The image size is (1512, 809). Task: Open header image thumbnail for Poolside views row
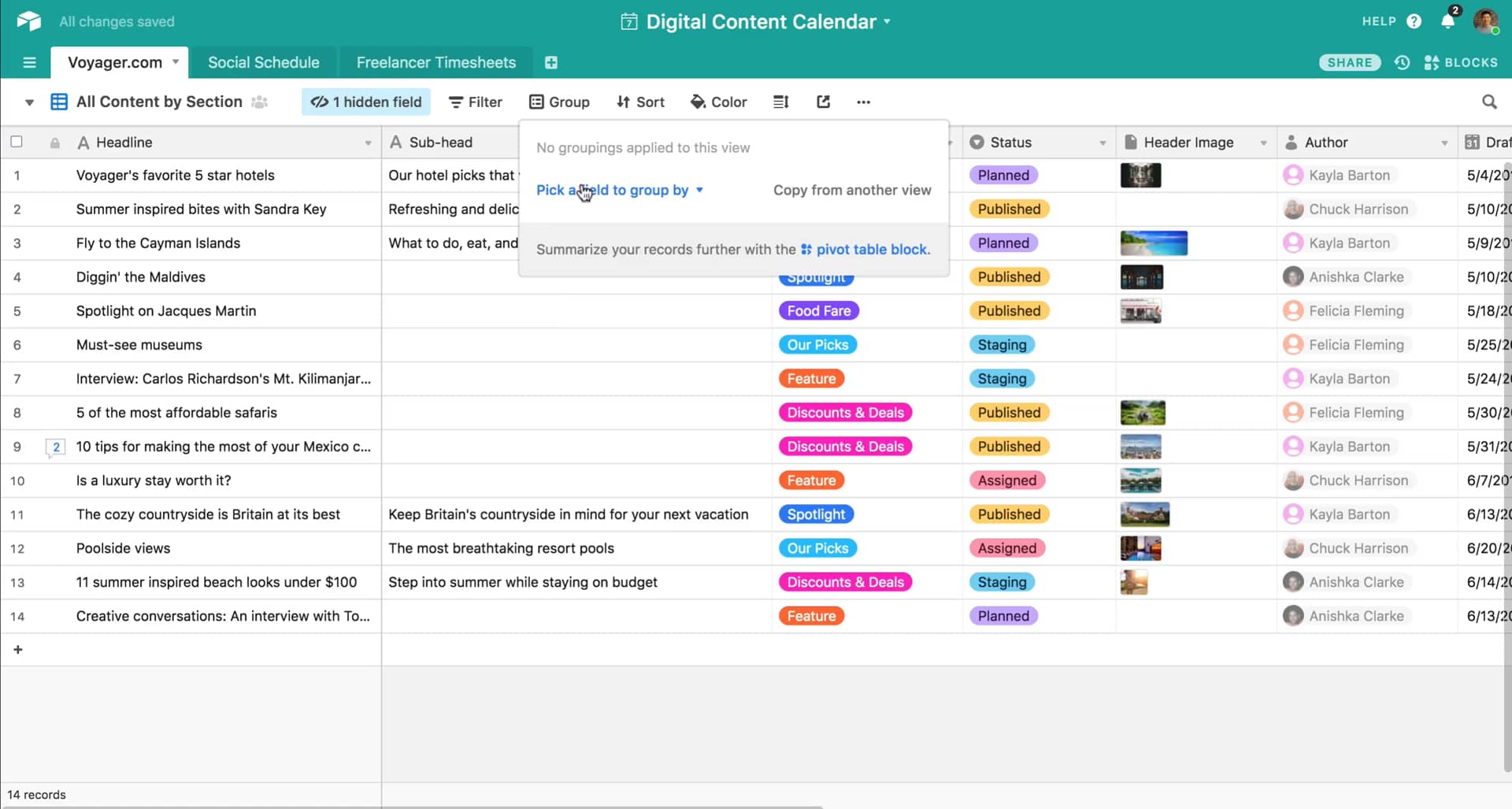pos(1140,548)
